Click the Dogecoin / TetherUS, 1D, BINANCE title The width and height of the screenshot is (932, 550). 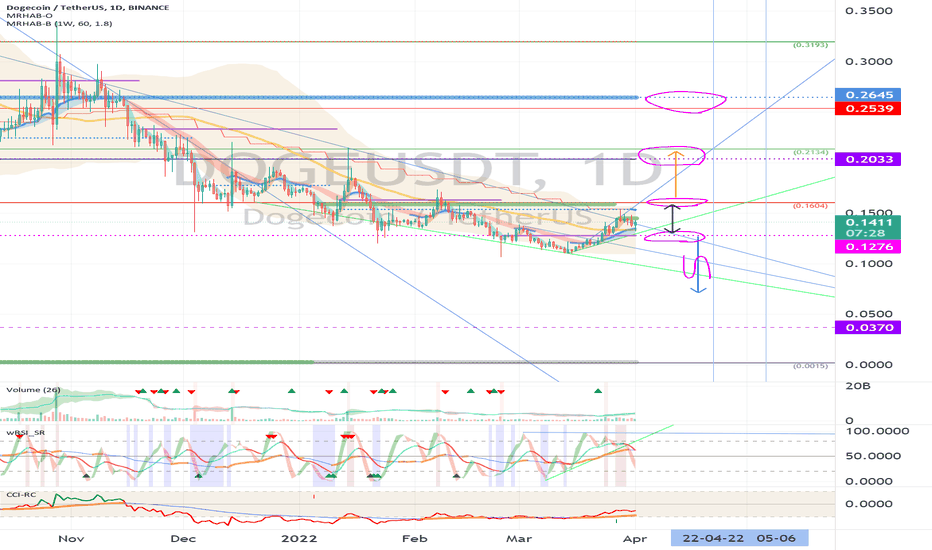87,7
